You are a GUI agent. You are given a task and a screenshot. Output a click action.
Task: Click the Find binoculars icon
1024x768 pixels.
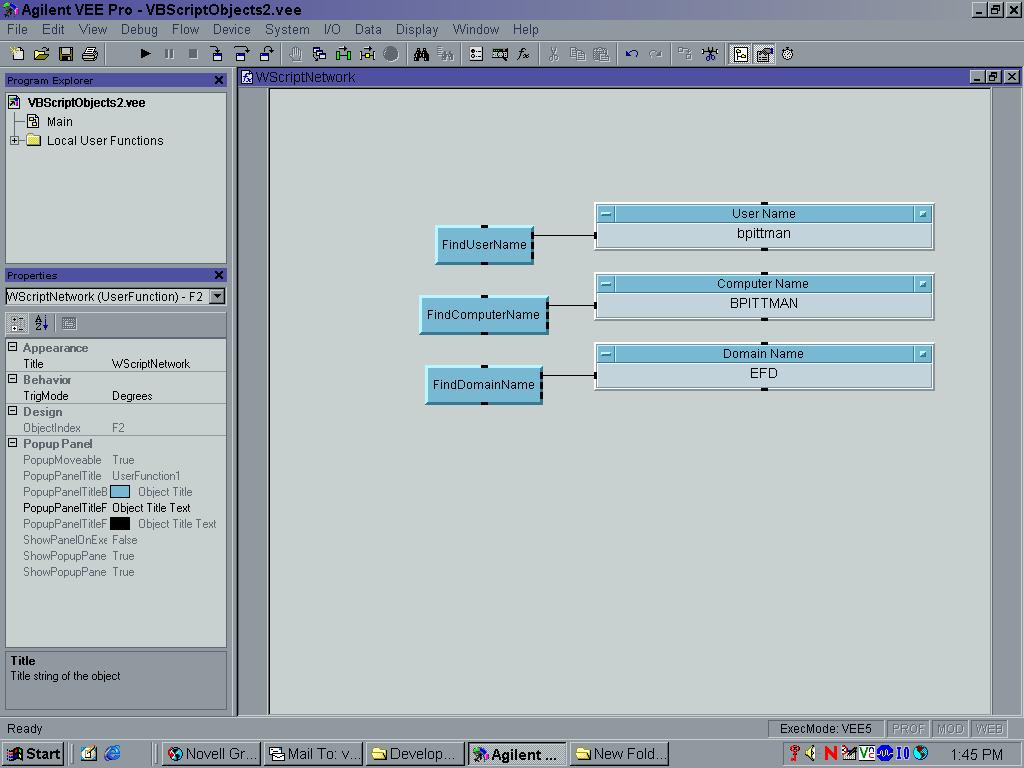tap(422, 54)
